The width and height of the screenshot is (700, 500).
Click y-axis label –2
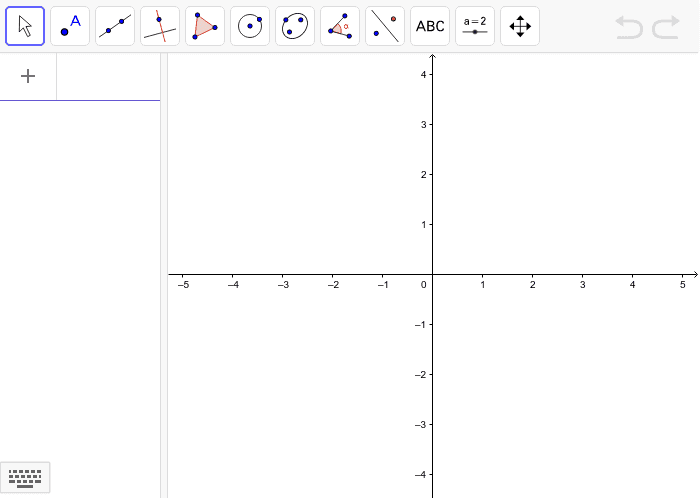tap(421, 375)
